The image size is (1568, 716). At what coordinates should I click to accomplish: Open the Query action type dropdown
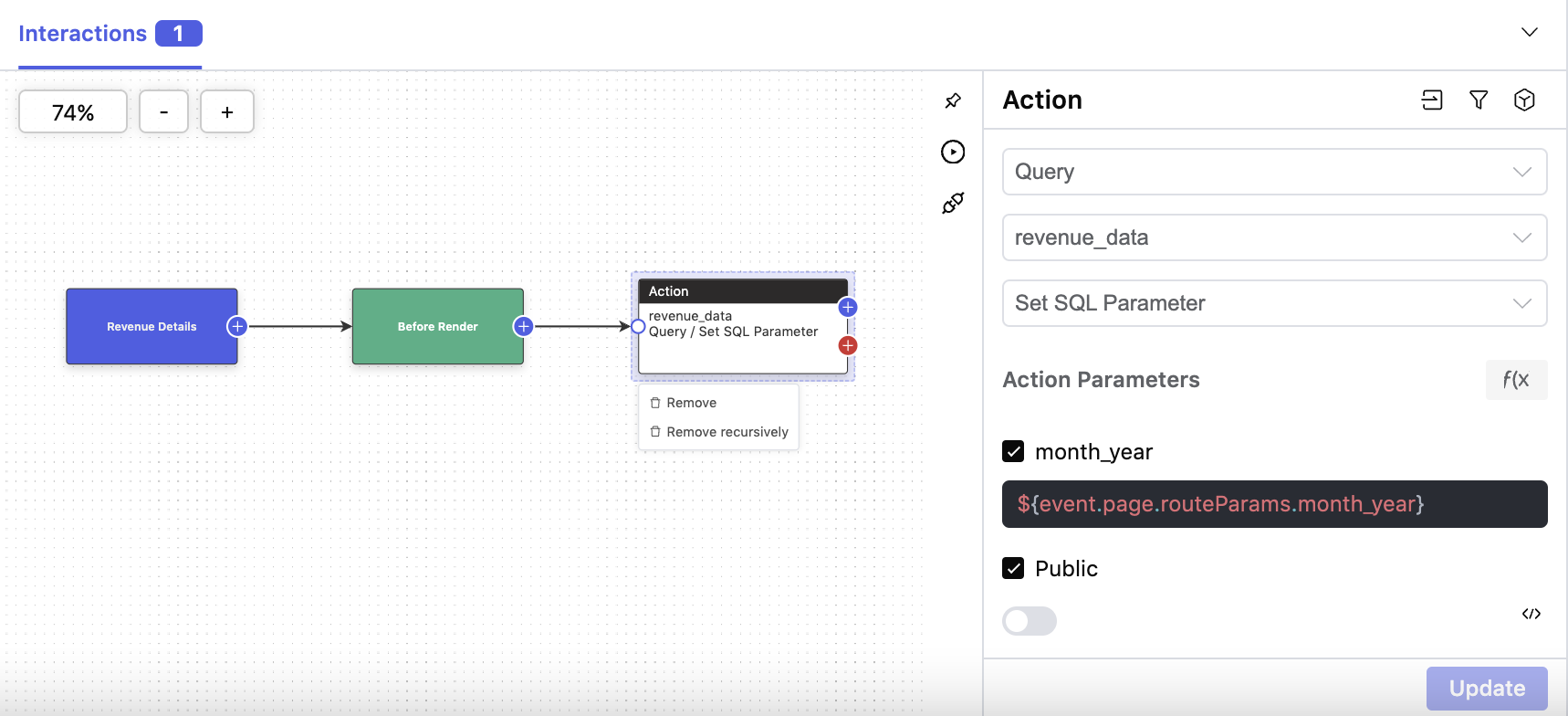1274,172
